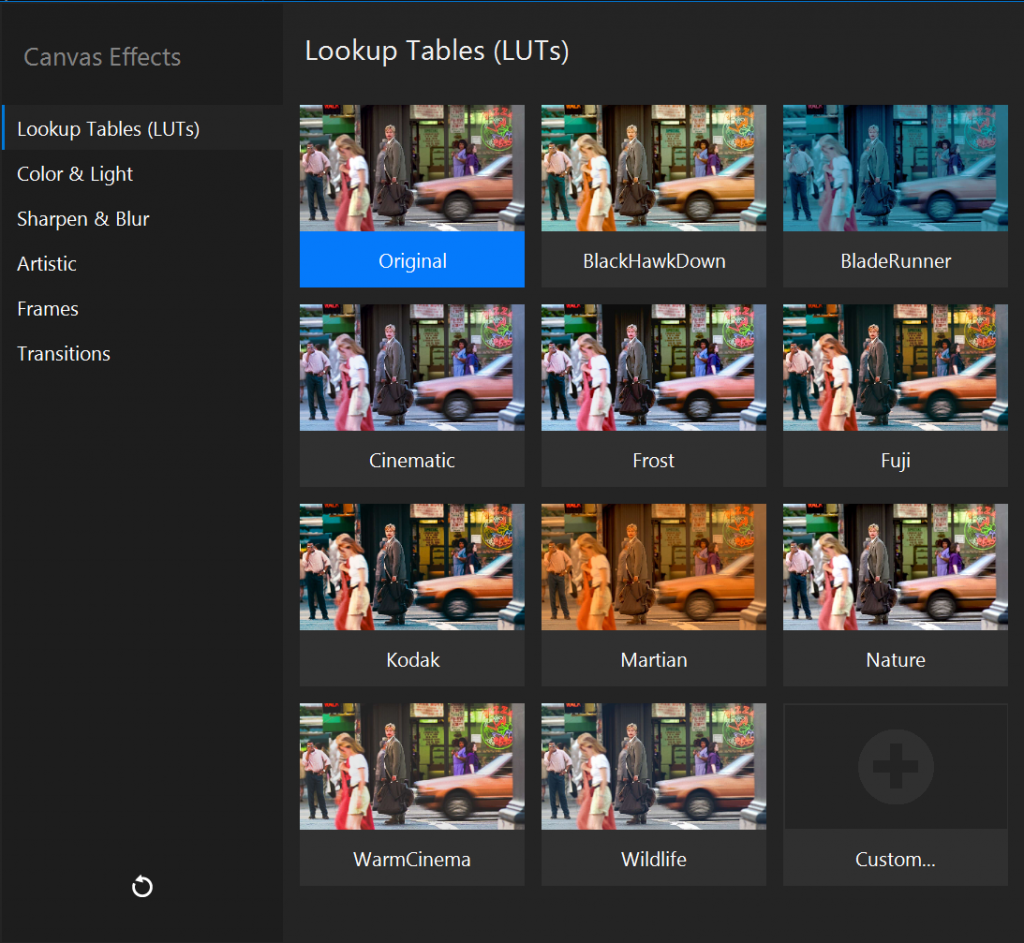
Task: Select the Nature LUT label
Action: tap(895, 659)
